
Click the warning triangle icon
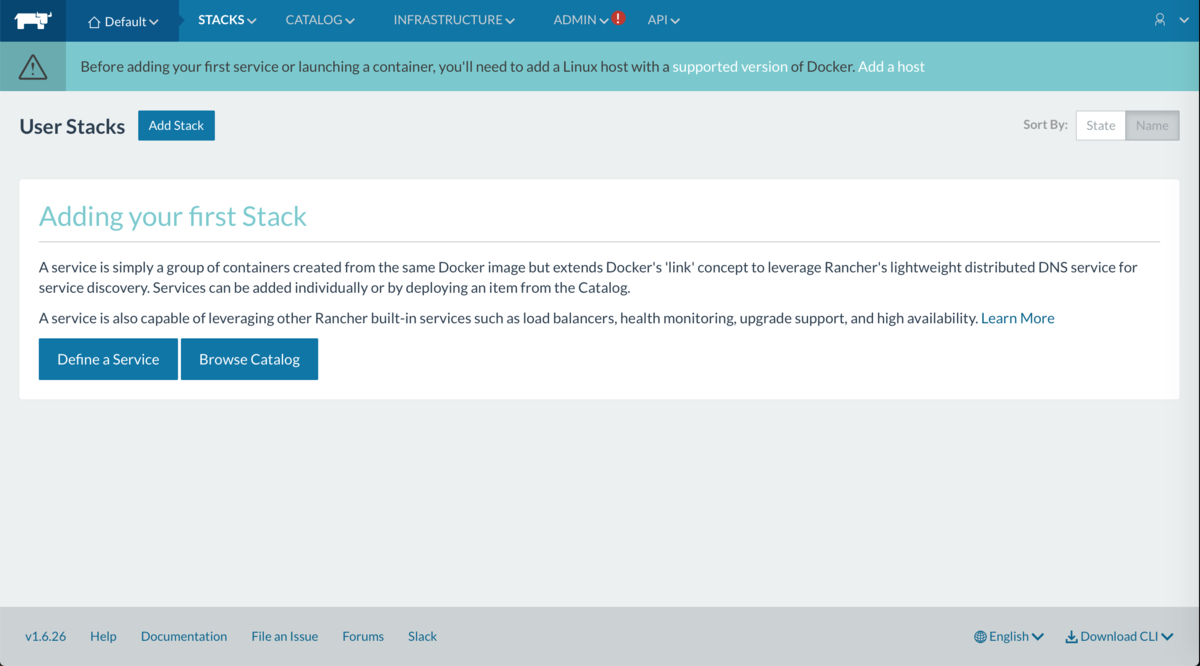pos(33,67)
